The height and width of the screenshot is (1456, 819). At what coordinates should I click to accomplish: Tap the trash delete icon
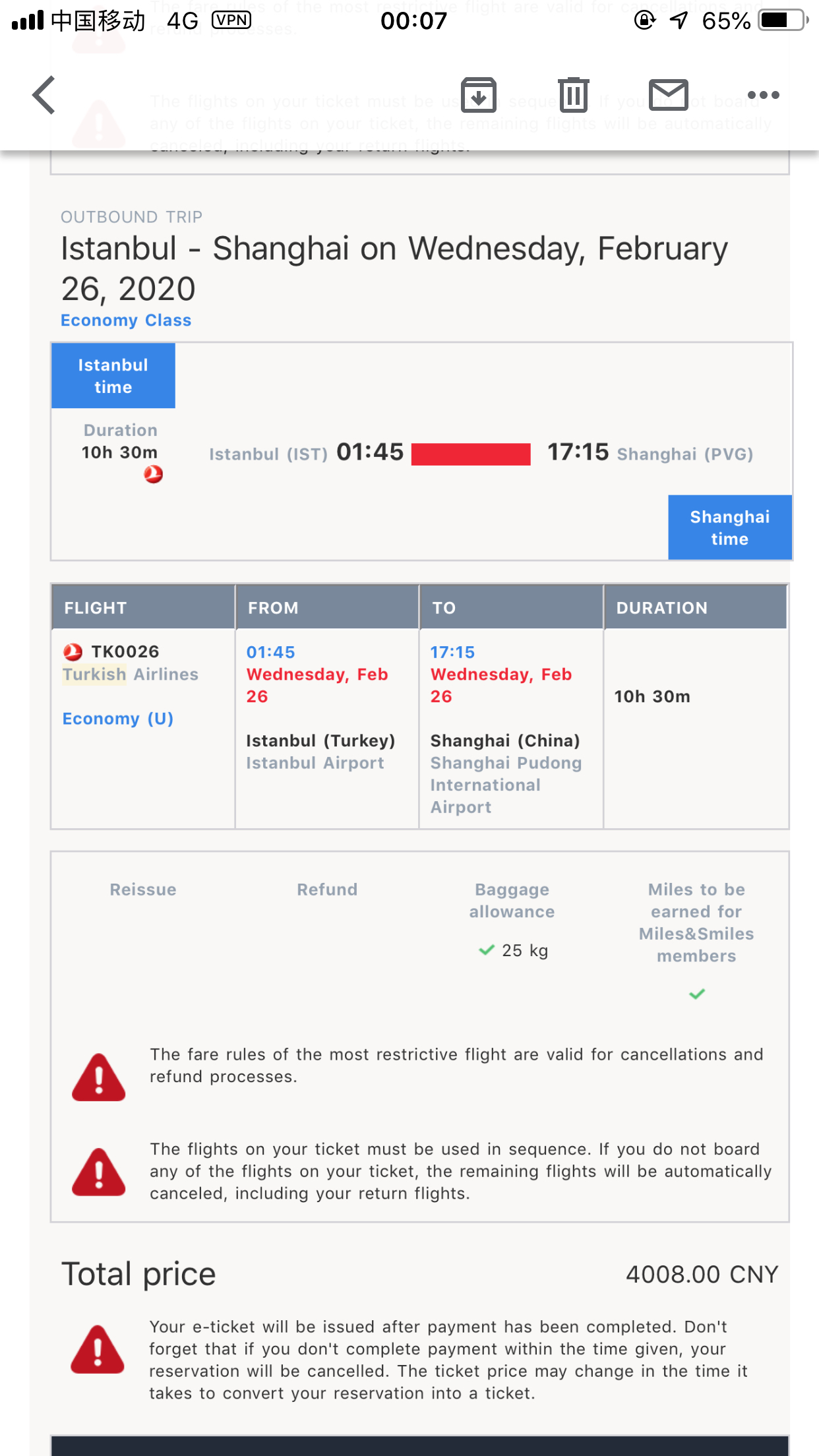coord(573,95)
